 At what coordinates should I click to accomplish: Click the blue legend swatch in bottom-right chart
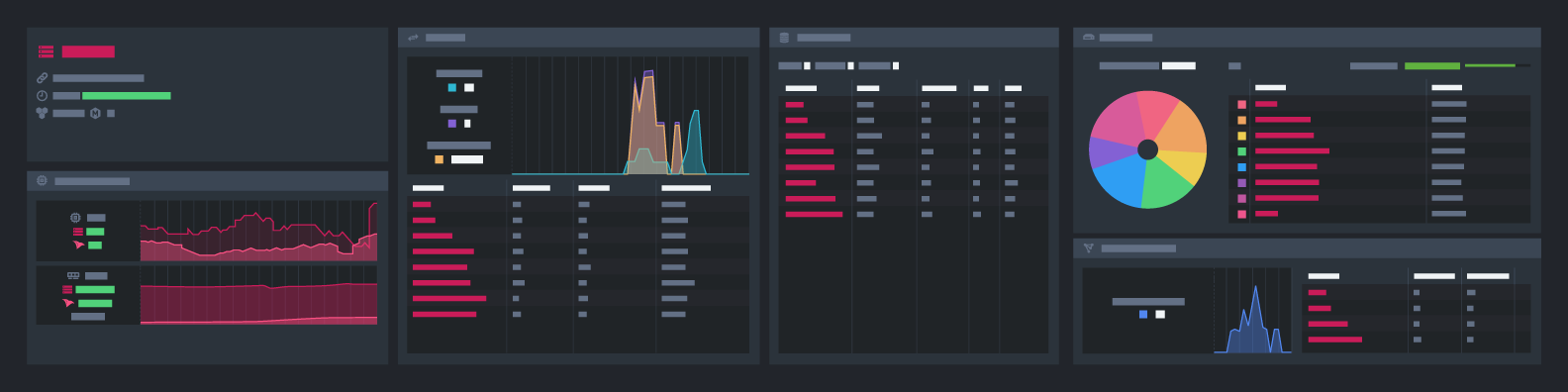point(1143,315)
